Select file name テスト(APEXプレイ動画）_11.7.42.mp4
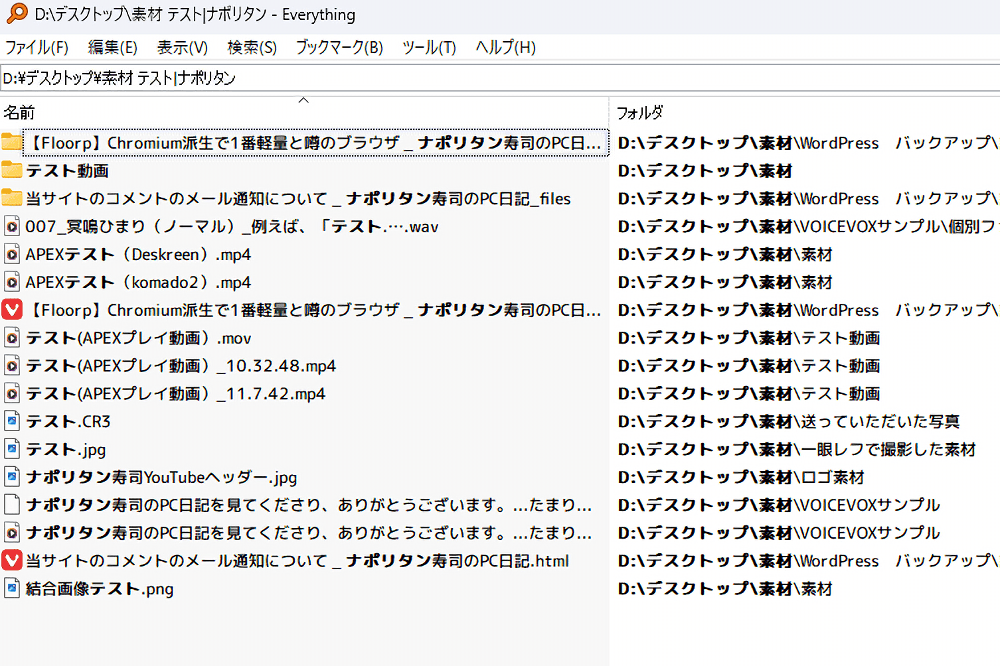 point(175,394)
